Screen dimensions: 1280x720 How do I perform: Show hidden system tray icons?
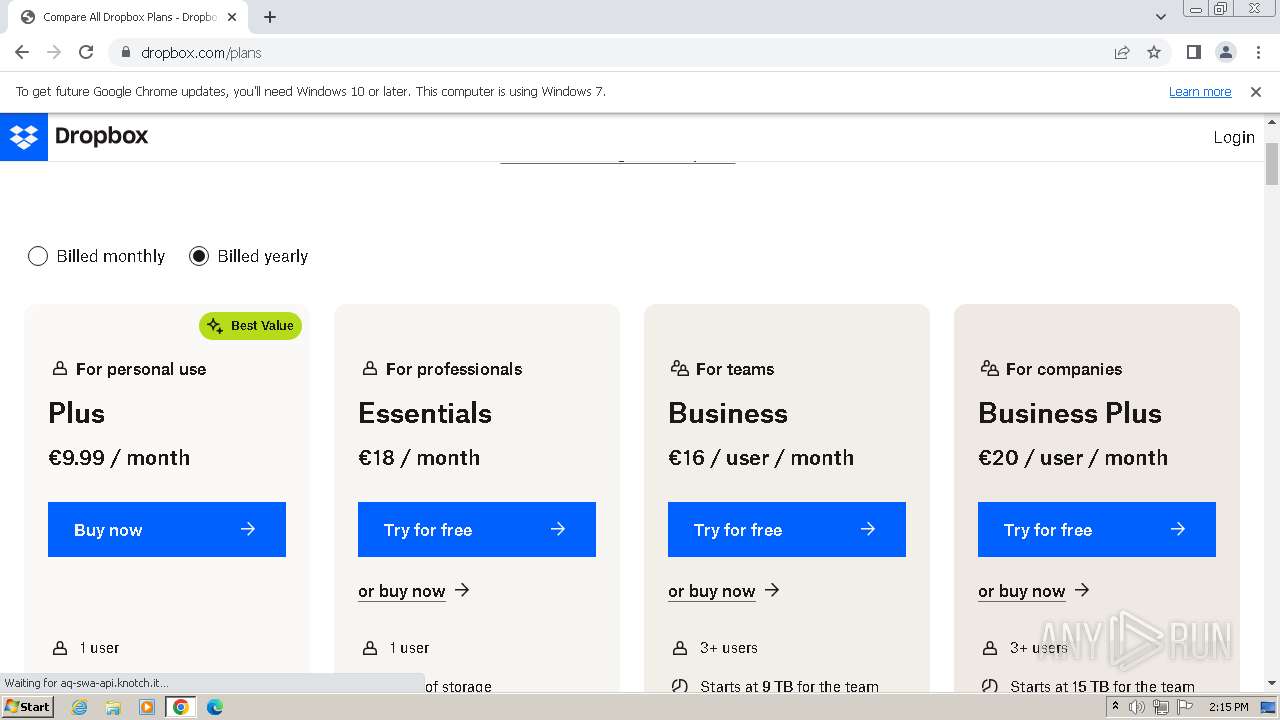[1115, 707]
